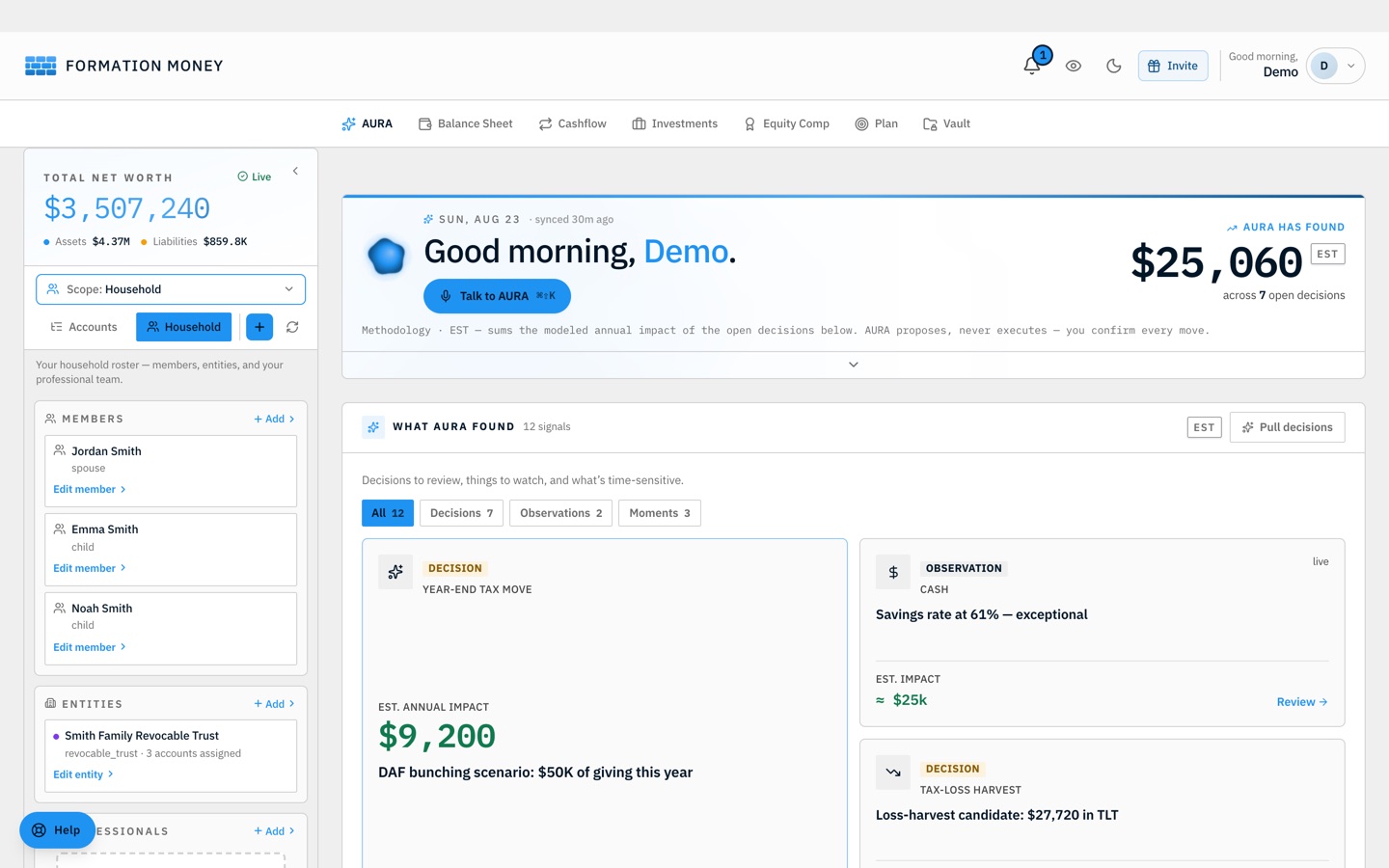Click the Entities section building icon
The image size is (1389, 868).
50,704
